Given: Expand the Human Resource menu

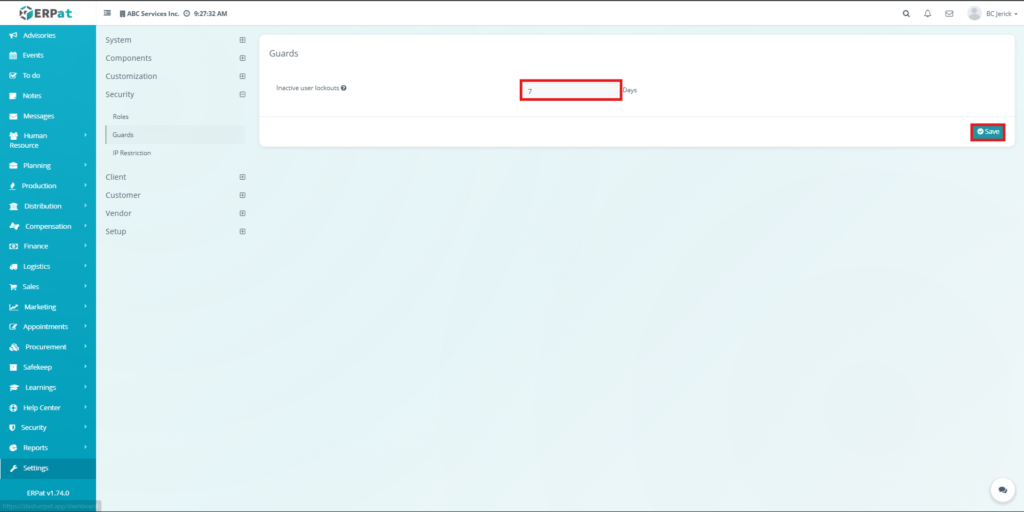Looking at the screenshot, I should [x=48, y=140].
